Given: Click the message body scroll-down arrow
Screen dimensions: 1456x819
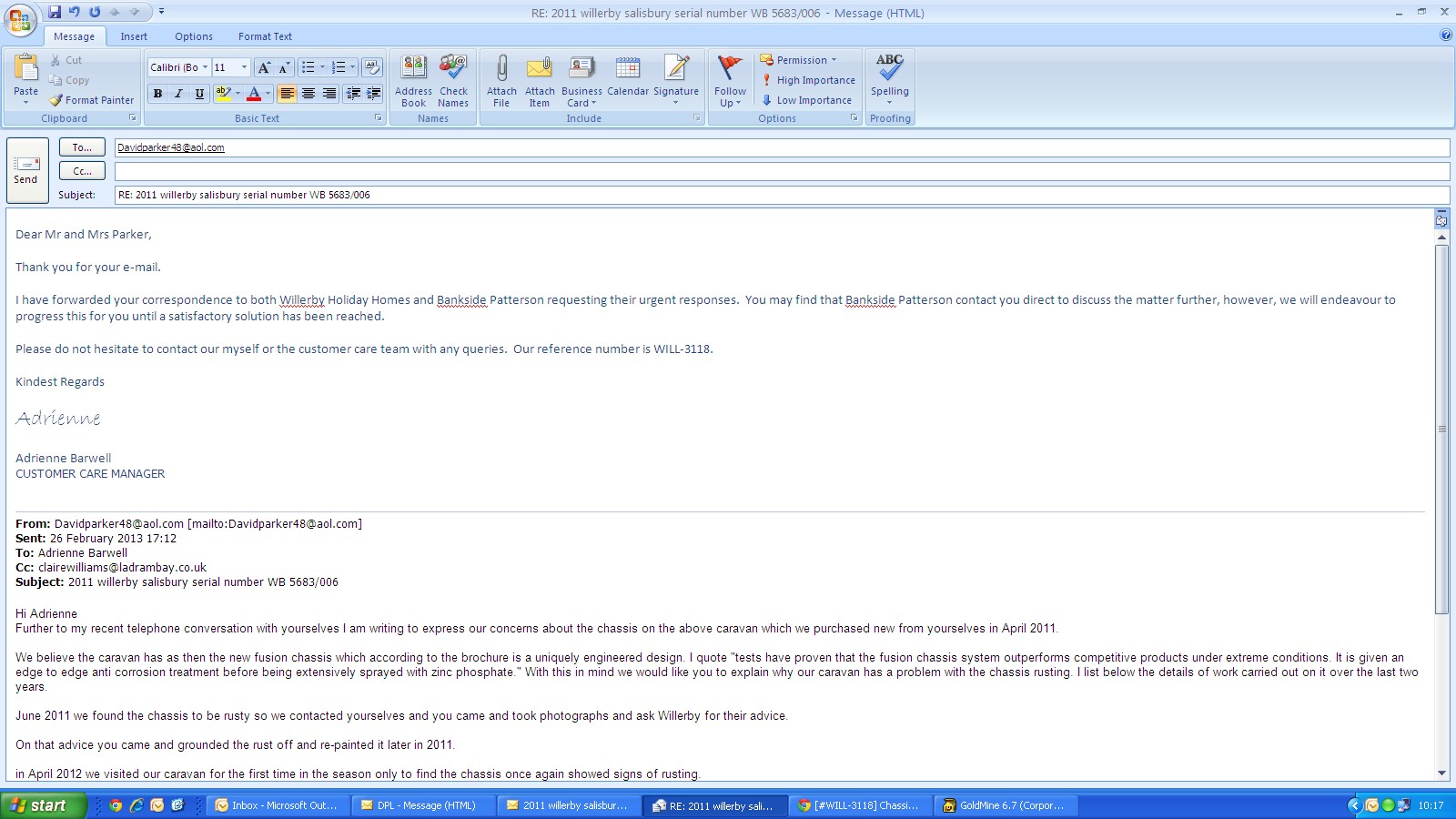Looking at the screenshot, I should pyautogui.click(x=1441, y=773).
